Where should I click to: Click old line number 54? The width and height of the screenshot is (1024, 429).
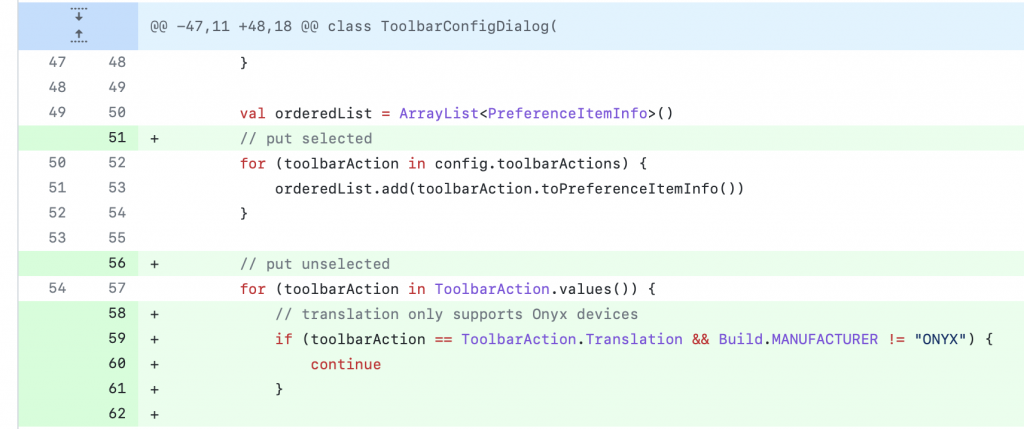click(57, 289)
